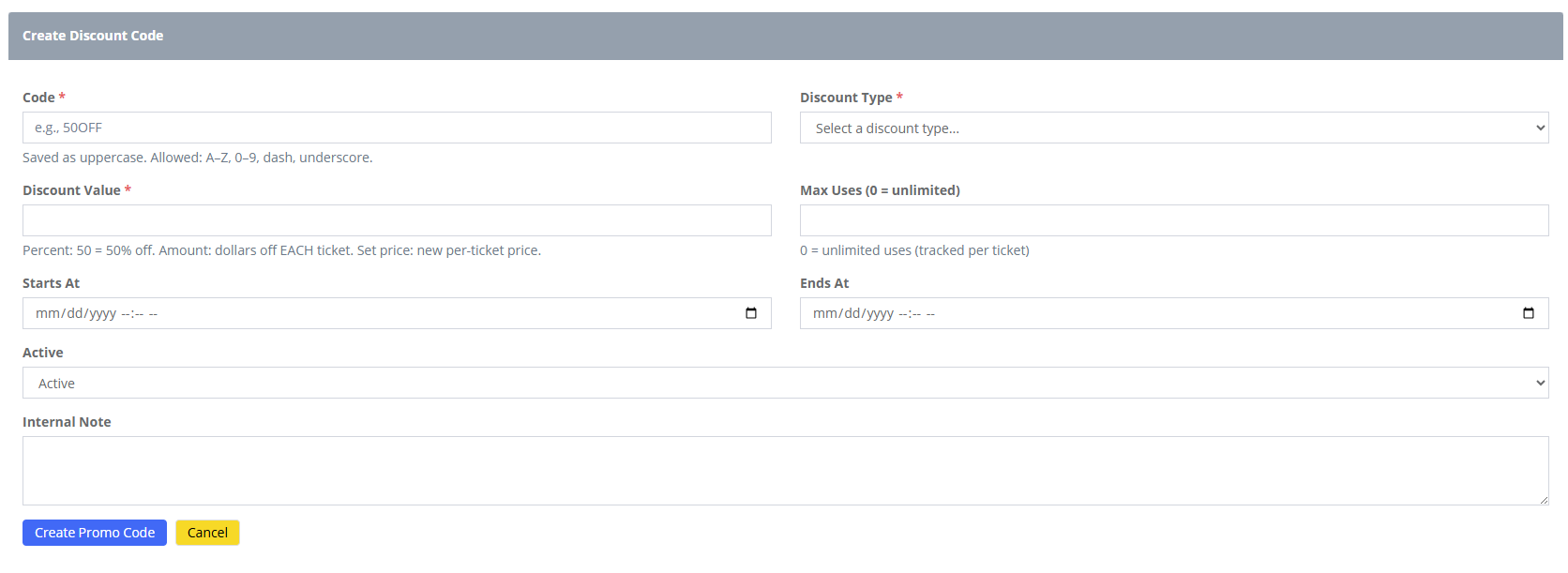Click the yellow Cancel button
Image resolution: width=1568 pixels, height=573 pixels.
(x=207, y=533)
